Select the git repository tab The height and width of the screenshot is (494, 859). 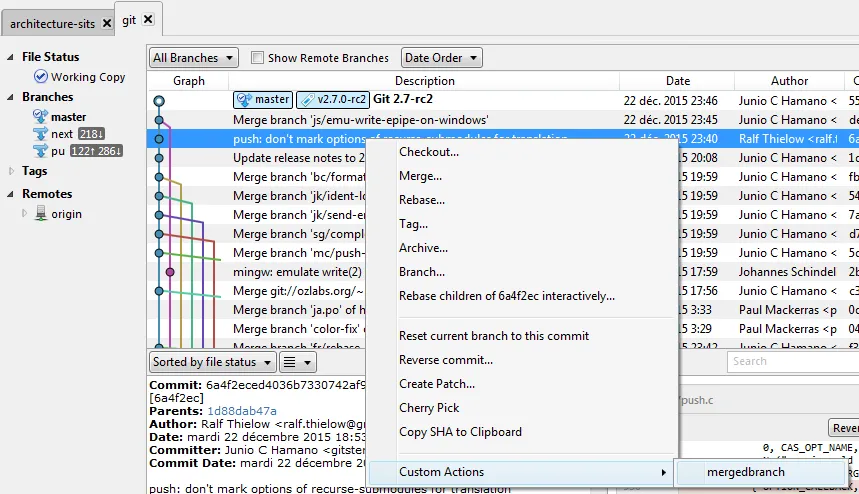pos(129,20)
